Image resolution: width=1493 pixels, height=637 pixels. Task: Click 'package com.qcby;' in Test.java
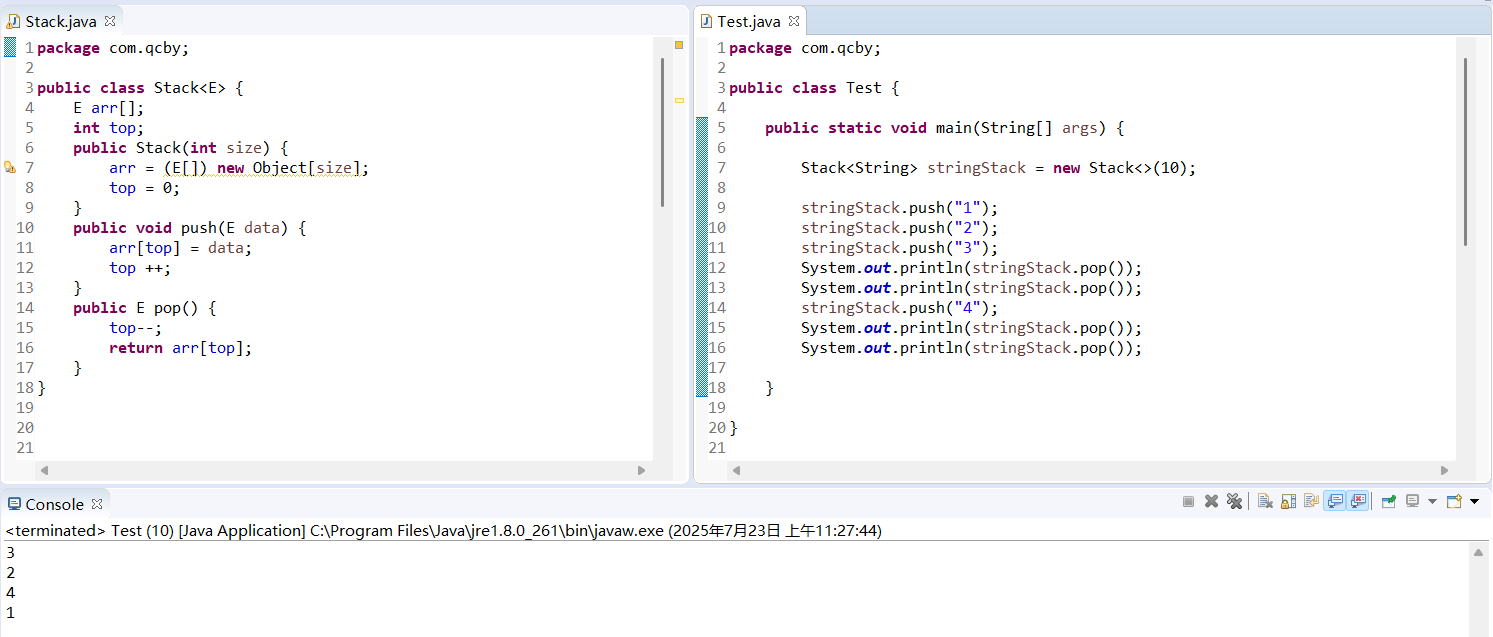804,48
